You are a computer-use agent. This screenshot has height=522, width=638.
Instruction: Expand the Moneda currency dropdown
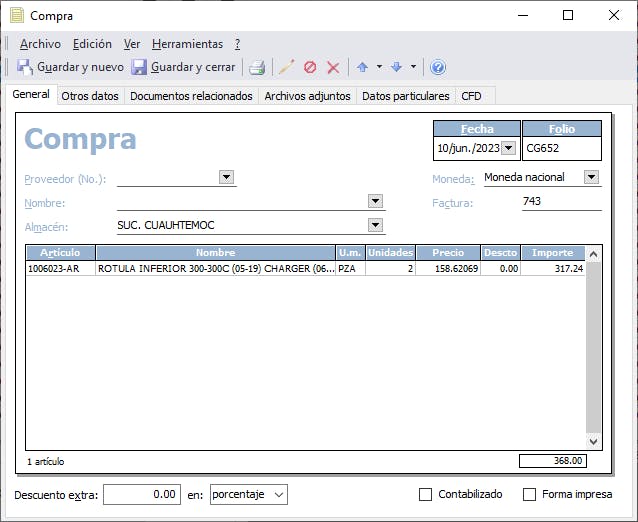(x=591, y=177)
